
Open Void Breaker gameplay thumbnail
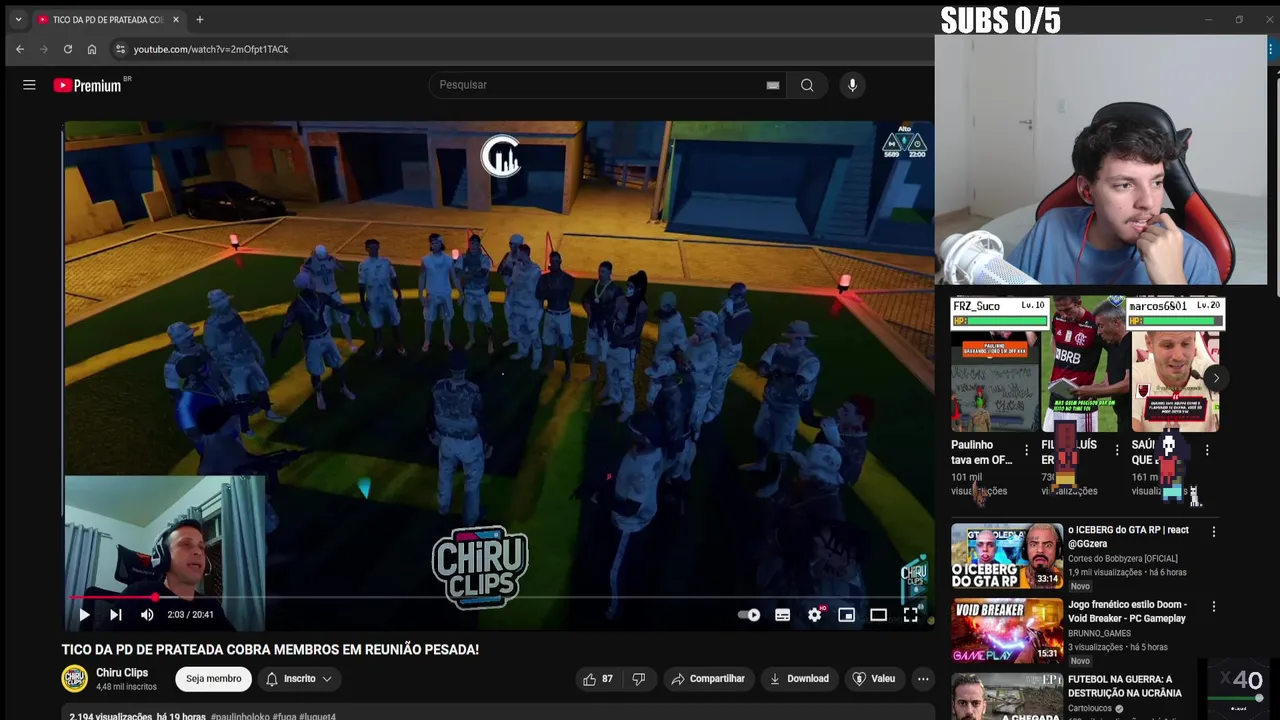[1006, 630]
